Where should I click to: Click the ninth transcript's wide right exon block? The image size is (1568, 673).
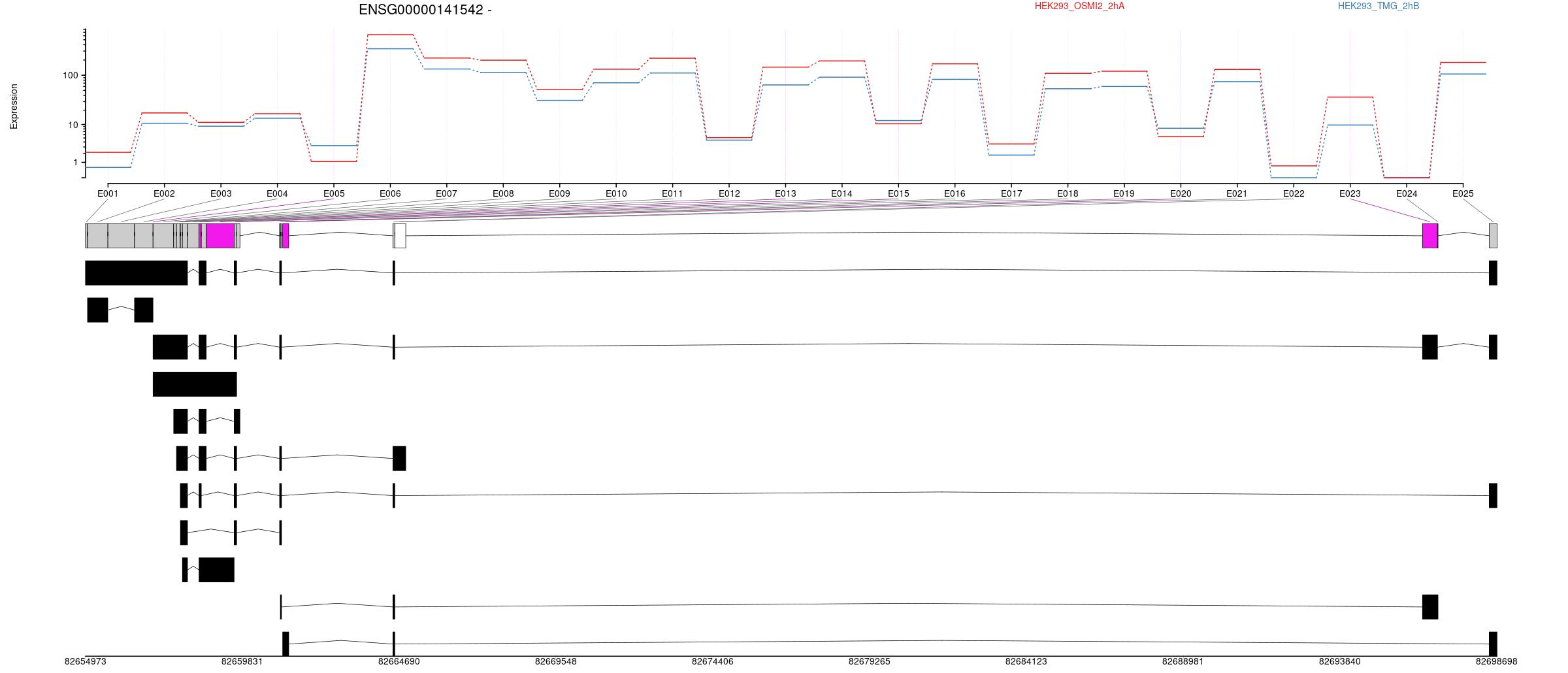coord(216,570)
